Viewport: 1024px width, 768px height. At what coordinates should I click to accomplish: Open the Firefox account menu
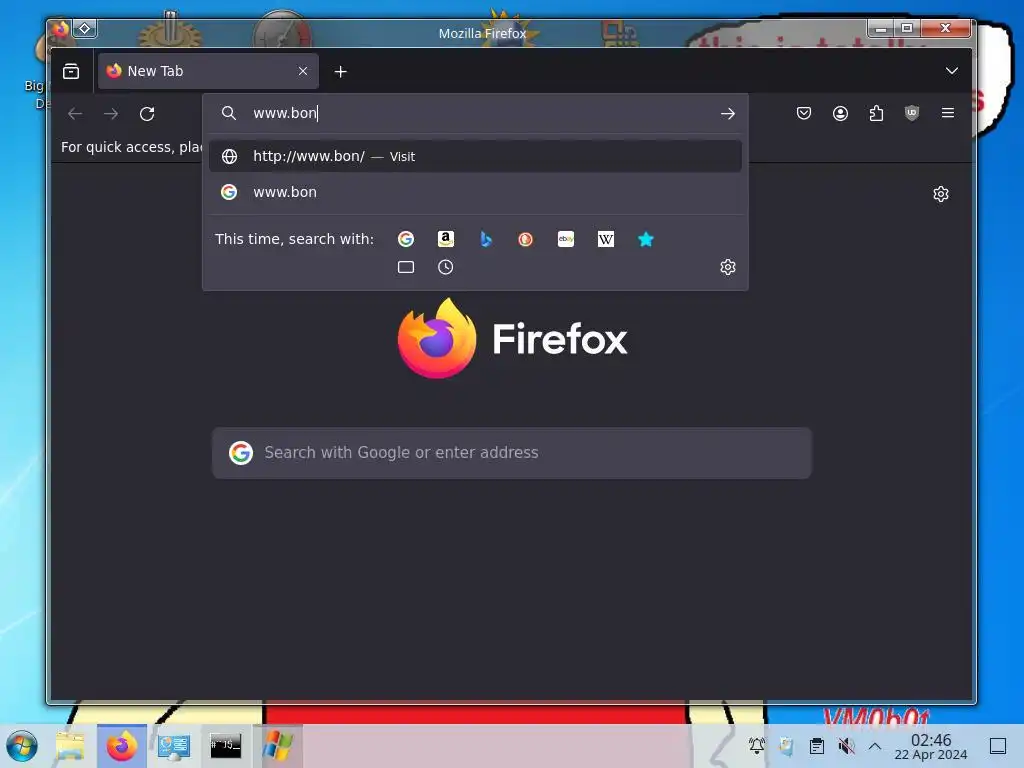pos(840,114)
